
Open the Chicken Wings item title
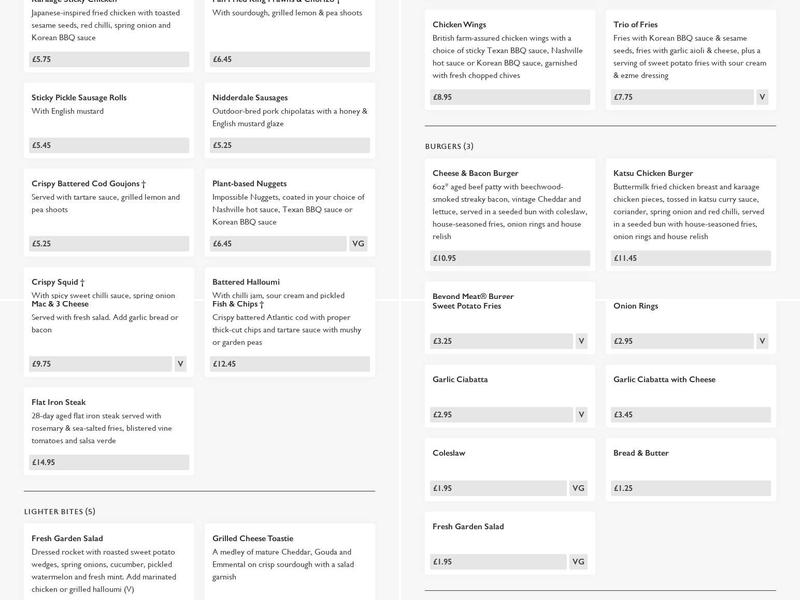point(460,24)
